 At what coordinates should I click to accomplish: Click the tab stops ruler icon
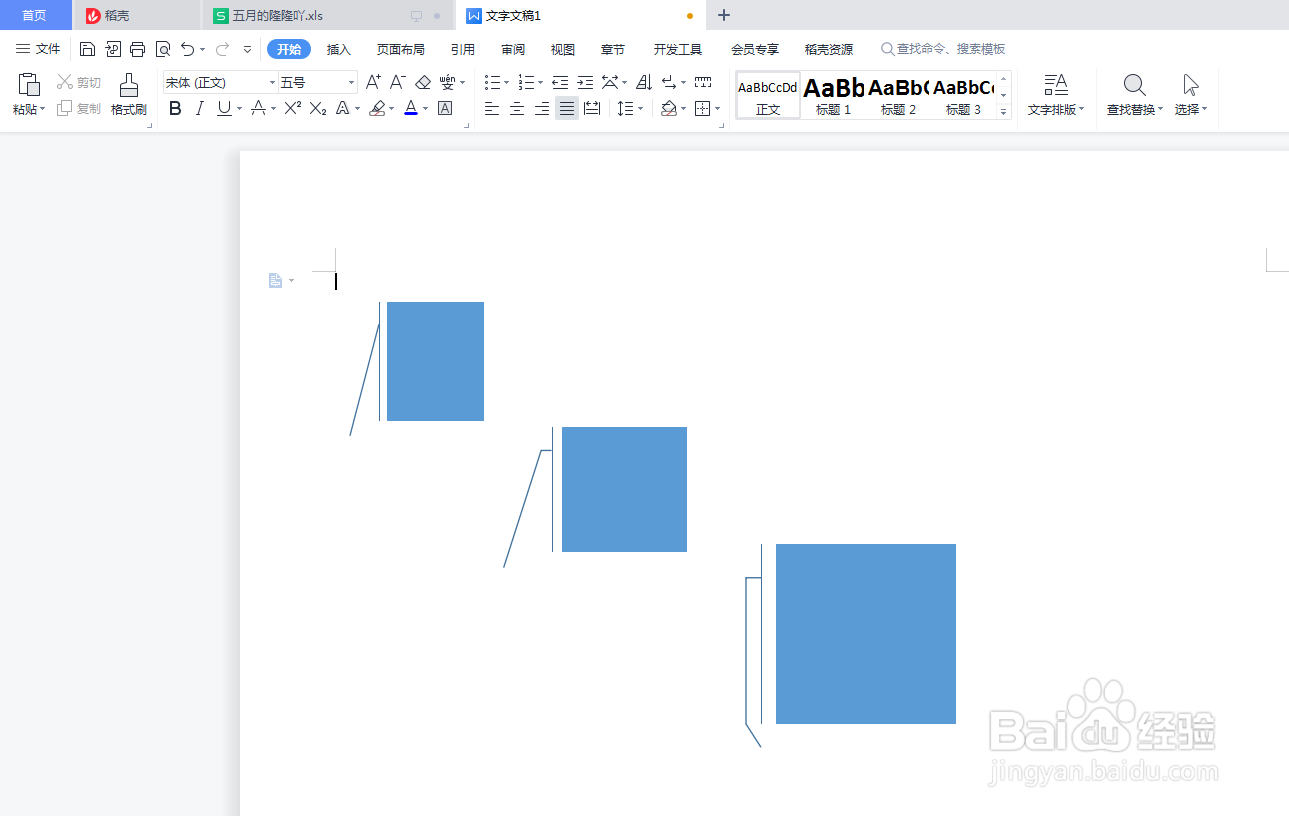coord(703,82)
